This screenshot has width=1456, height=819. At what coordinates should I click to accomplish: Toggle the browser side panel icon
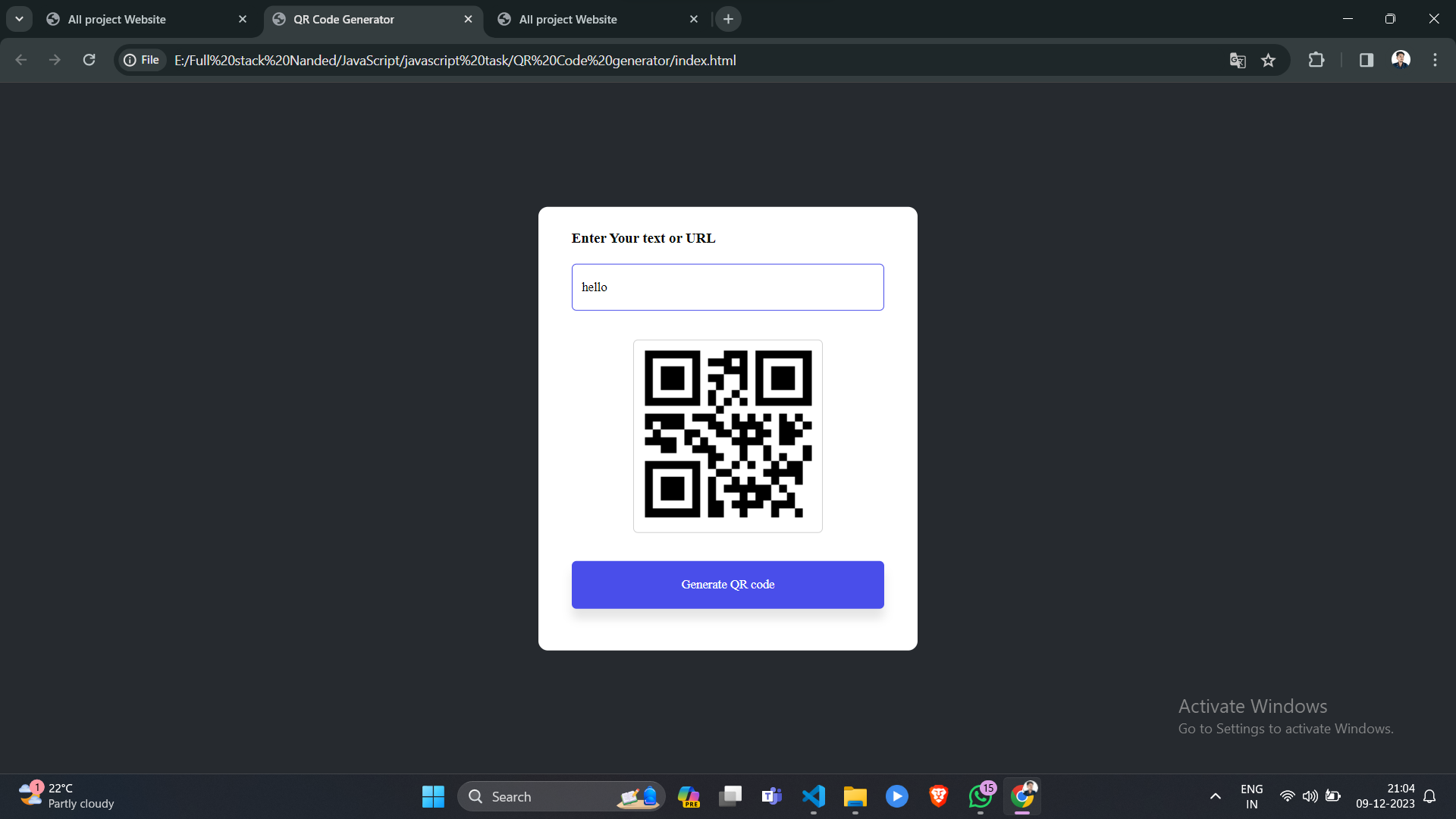[1367, 60]
